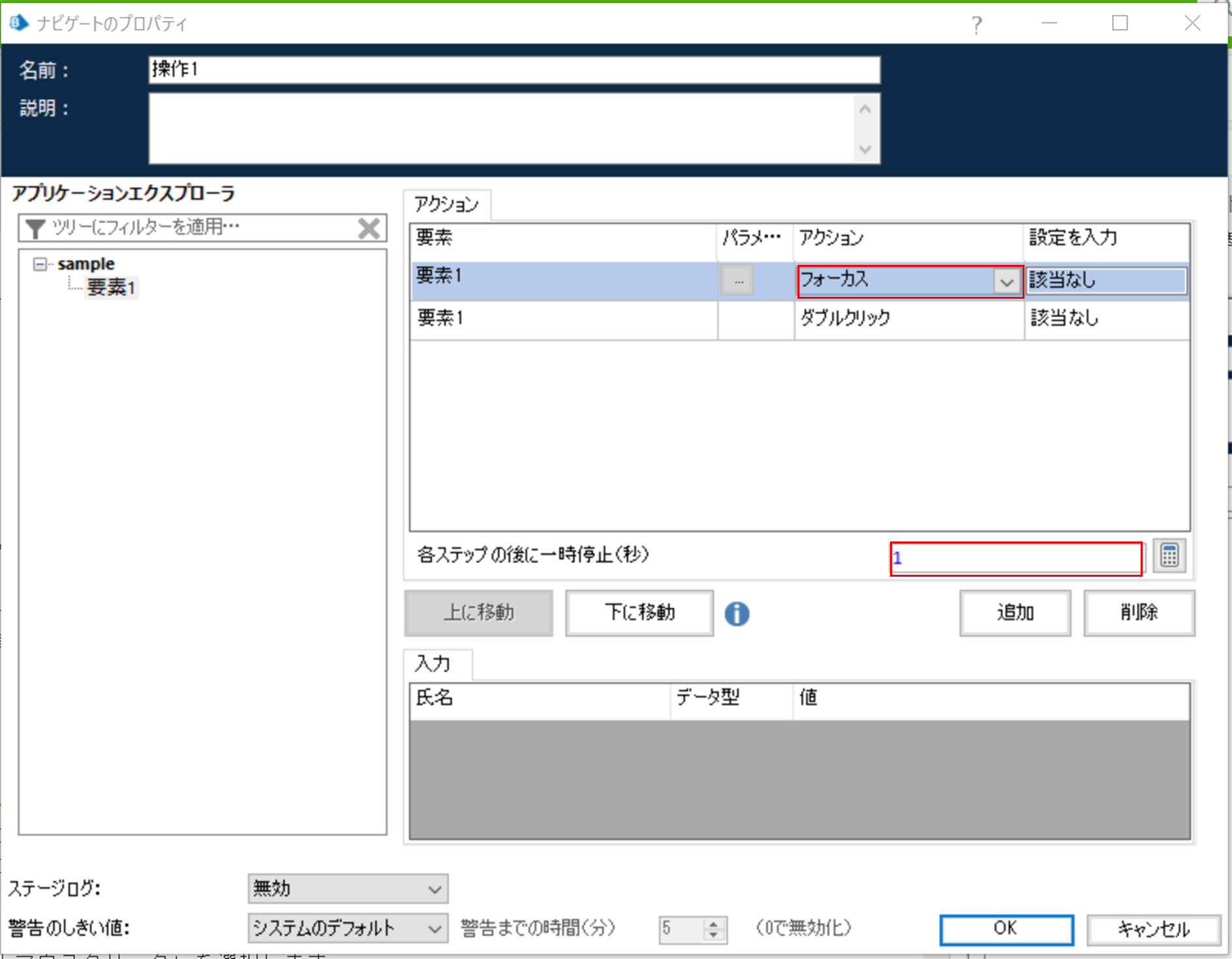The height and width of the screenshot is (959, 1232).
Task: Click the pause seconds input field
Action: [1016, 558]
